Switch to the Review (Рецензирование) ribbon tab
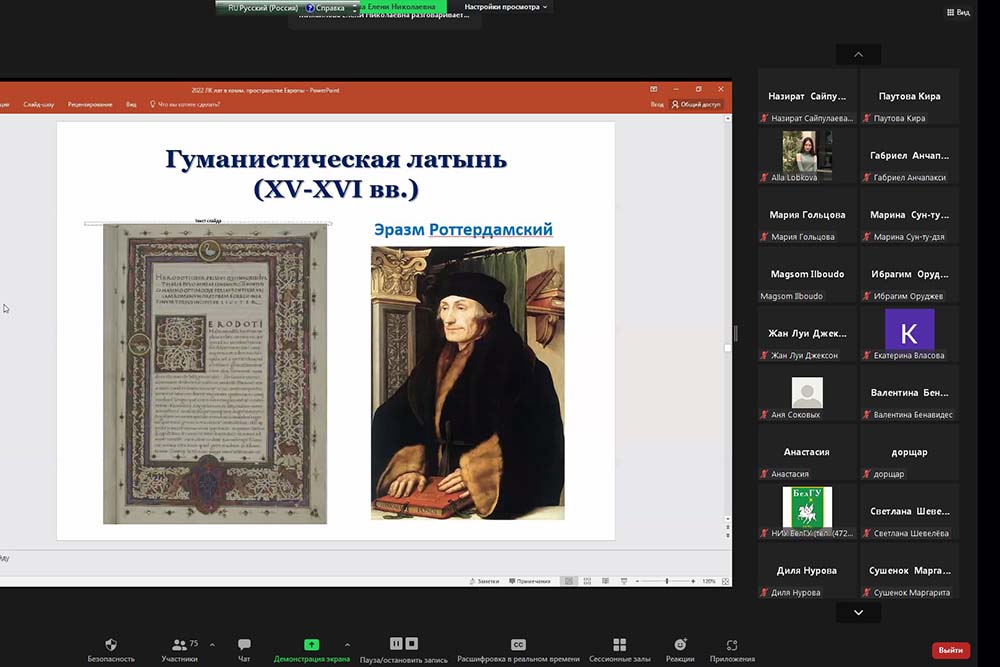Screen dimensions: 1000x667 89,104
